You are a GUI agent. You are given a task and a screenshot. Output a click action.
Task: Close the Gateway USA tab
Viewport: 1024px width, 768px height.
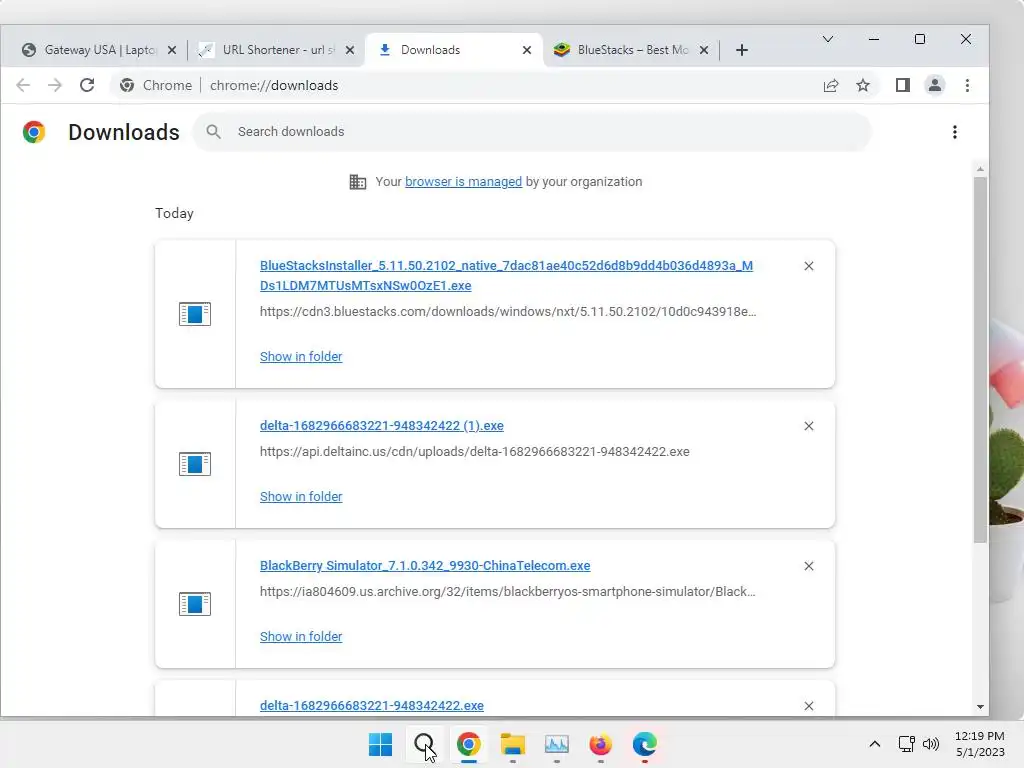(x=172, y=50)
